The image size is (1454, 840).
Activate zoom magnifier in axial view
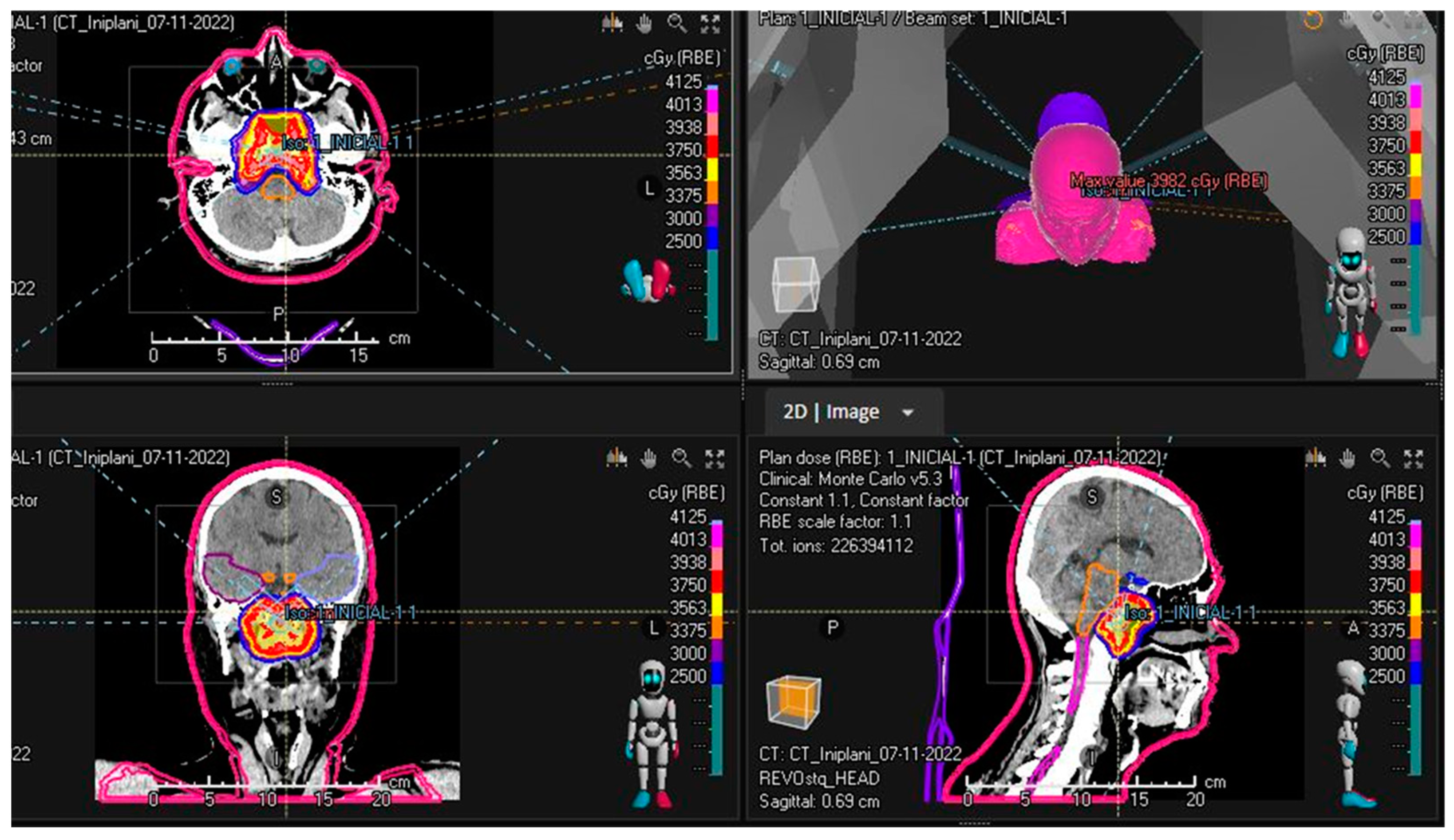coord(676,24)
